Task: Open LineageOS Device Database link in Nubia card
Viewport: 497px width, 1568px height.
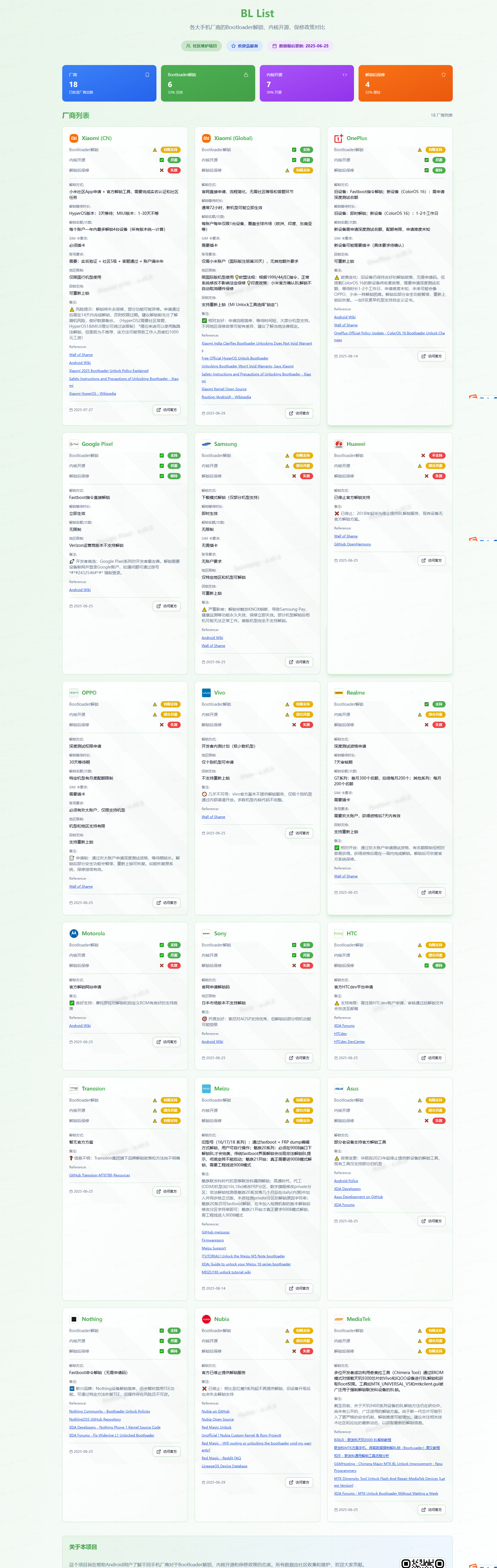Action: click(x=225, y=1466)
